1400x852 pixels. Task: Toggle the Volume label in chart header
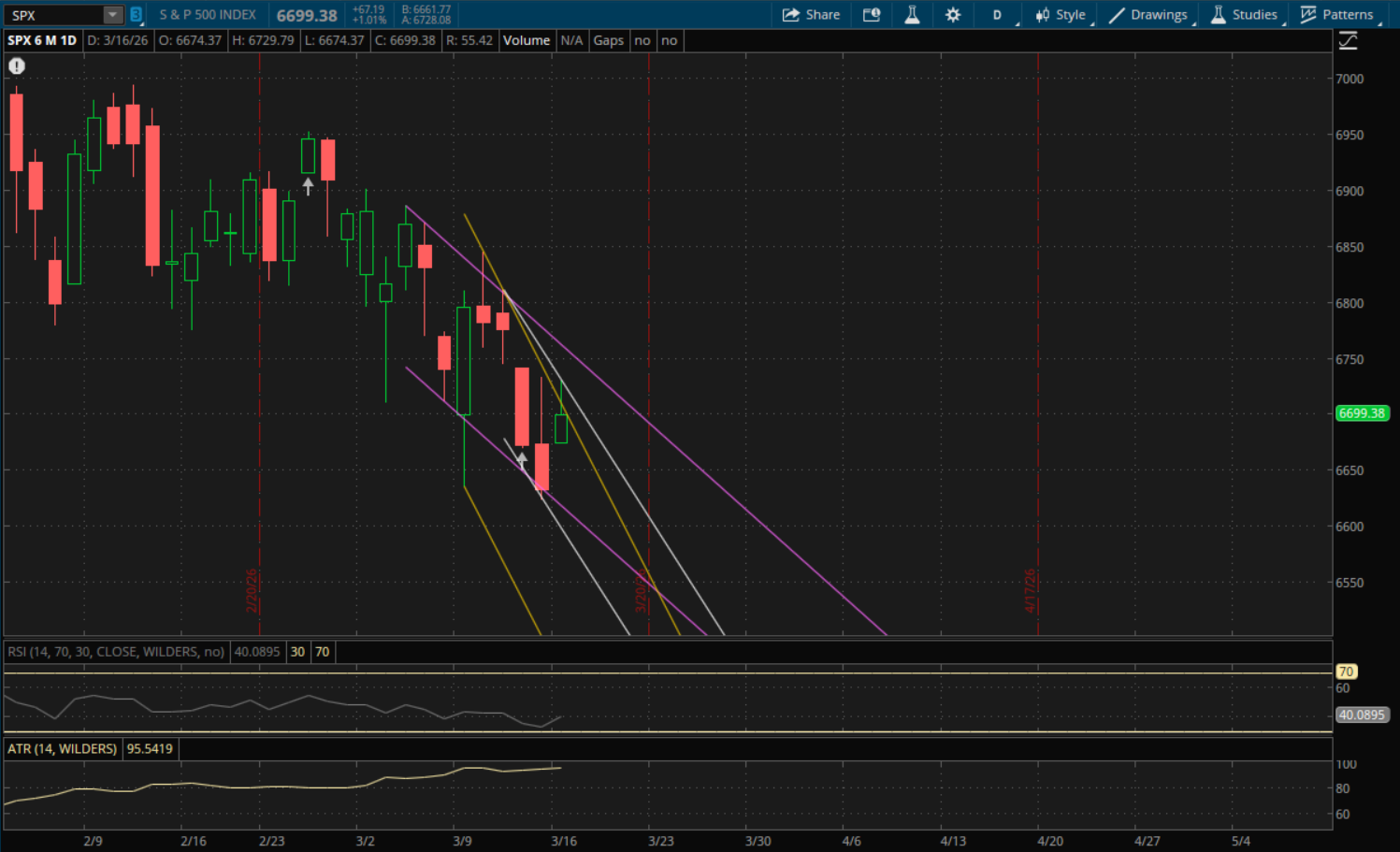coord(527,40)
